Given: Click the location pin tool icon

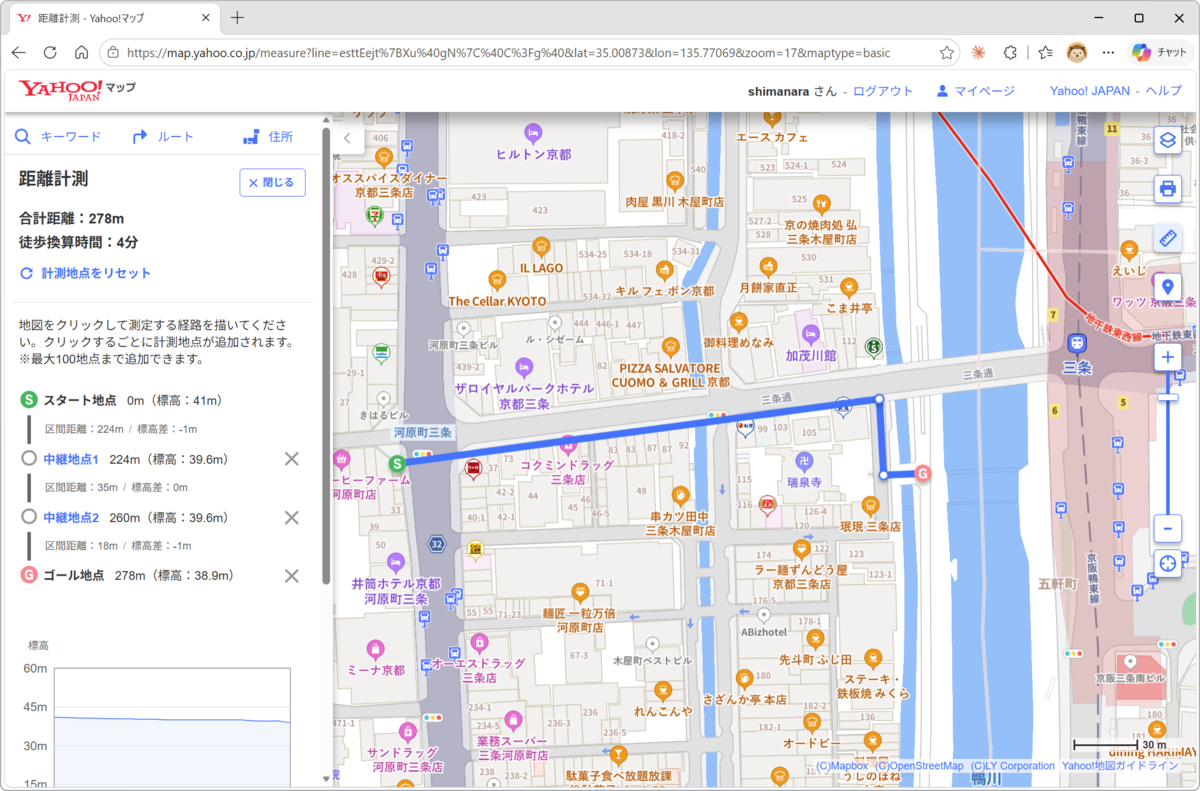Looking at the screenshot, I should tap(1167, 288).
